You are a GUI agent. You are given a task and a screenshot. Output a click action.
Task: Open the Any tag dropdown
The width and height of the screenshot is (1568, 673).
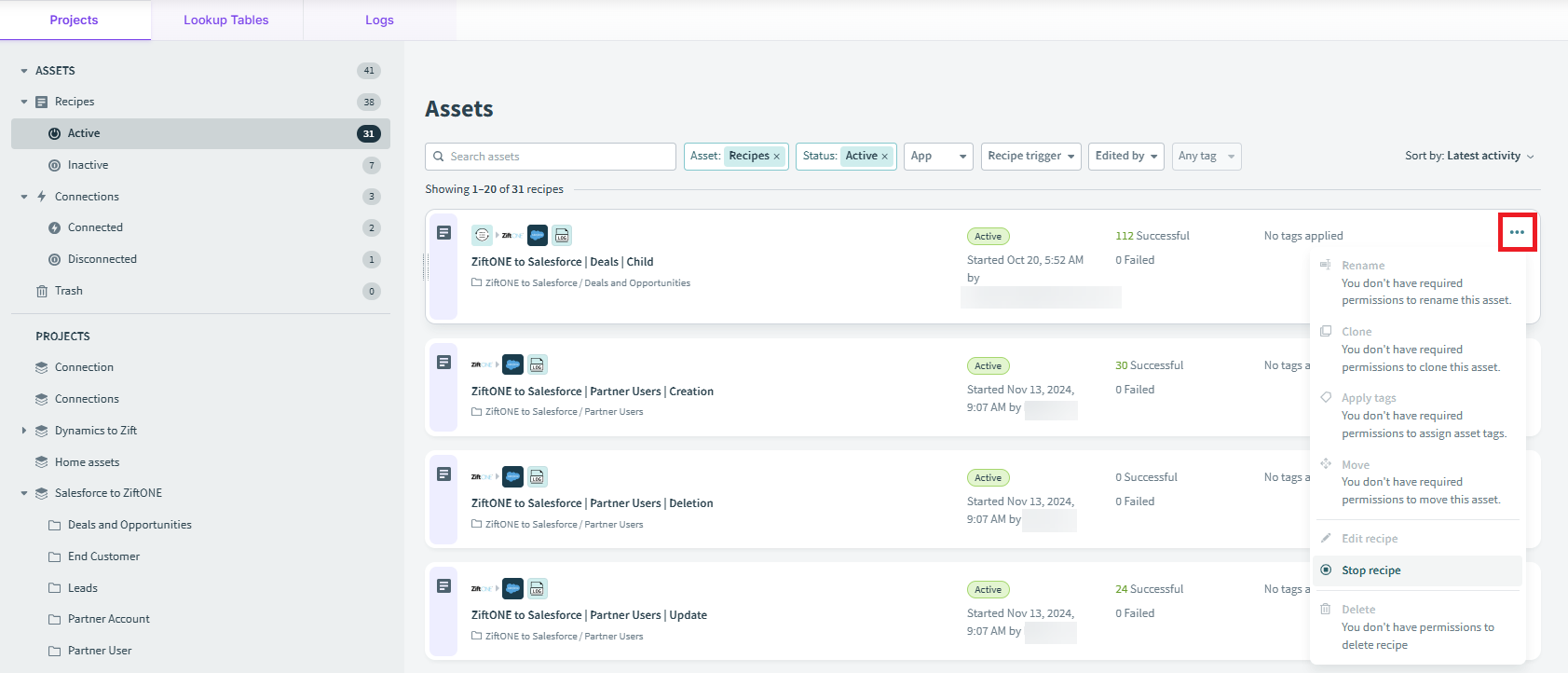(x=1207, y=157)
